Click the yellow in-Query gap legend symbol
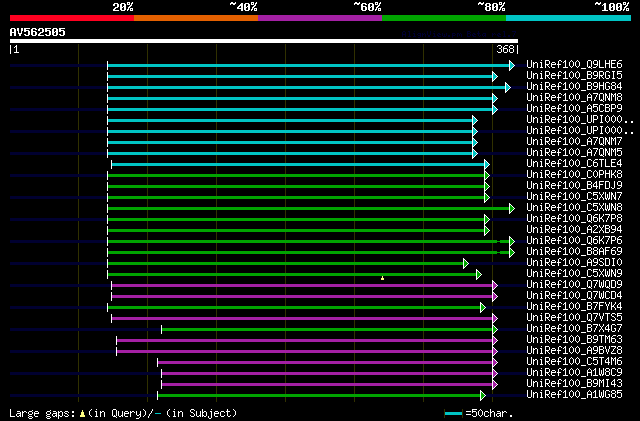Screen dimensions: 640x421 (x=82, y=414)
